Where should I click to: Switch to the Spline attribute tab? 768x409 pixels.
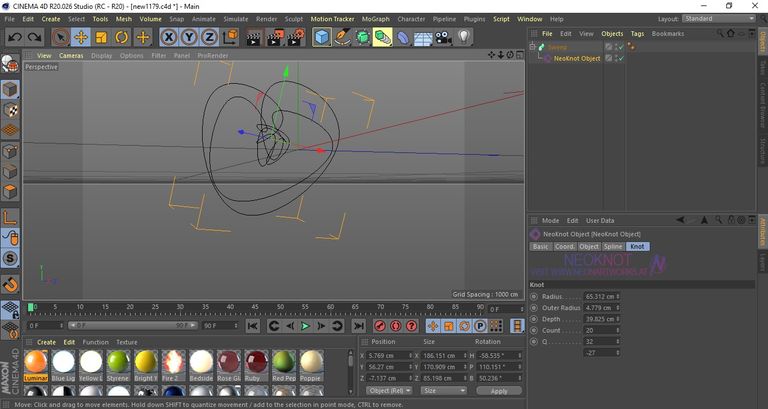click(613, 246)
